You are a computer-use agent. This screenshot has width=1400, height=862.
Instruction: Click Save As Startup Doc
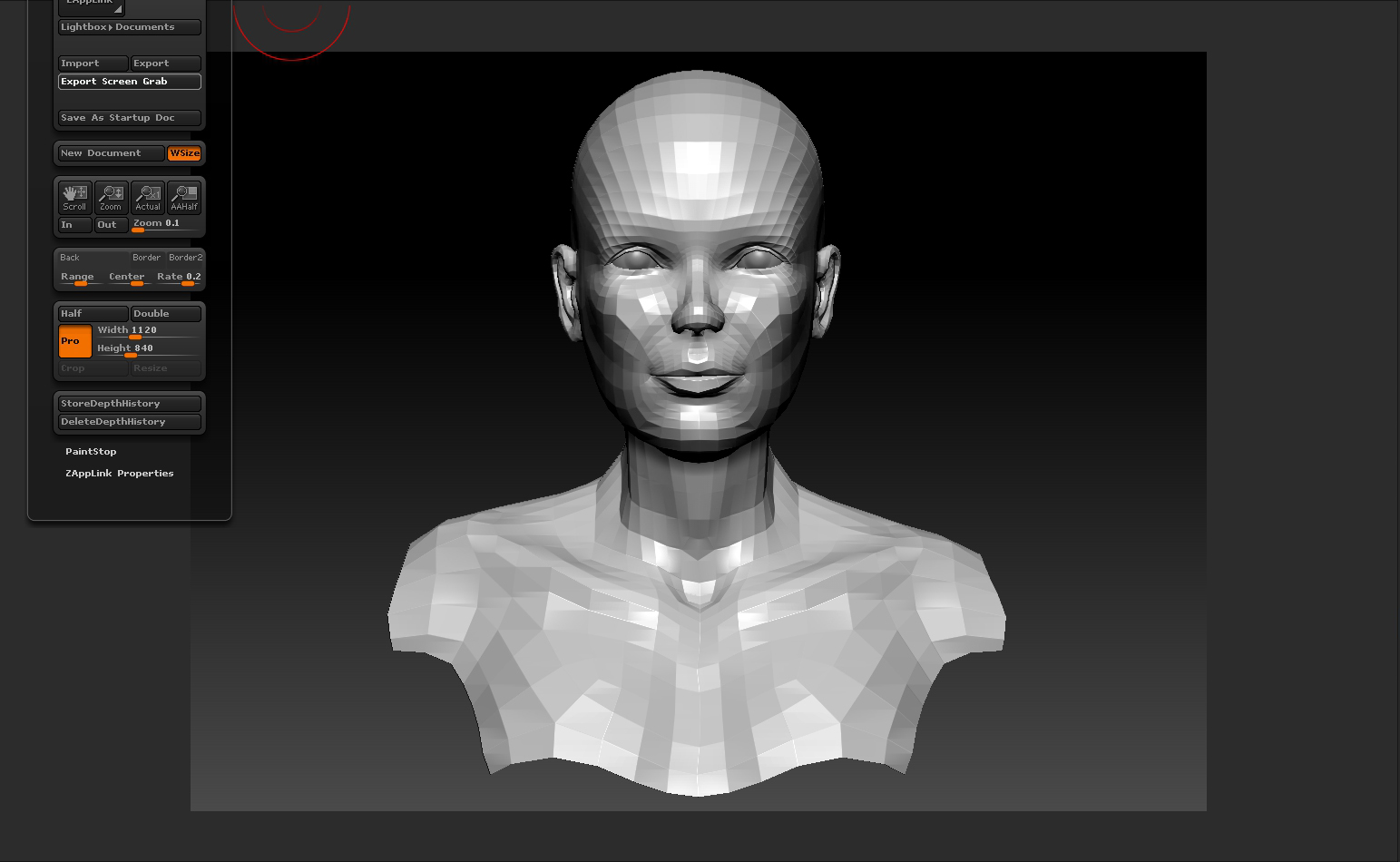click(130, 118)
